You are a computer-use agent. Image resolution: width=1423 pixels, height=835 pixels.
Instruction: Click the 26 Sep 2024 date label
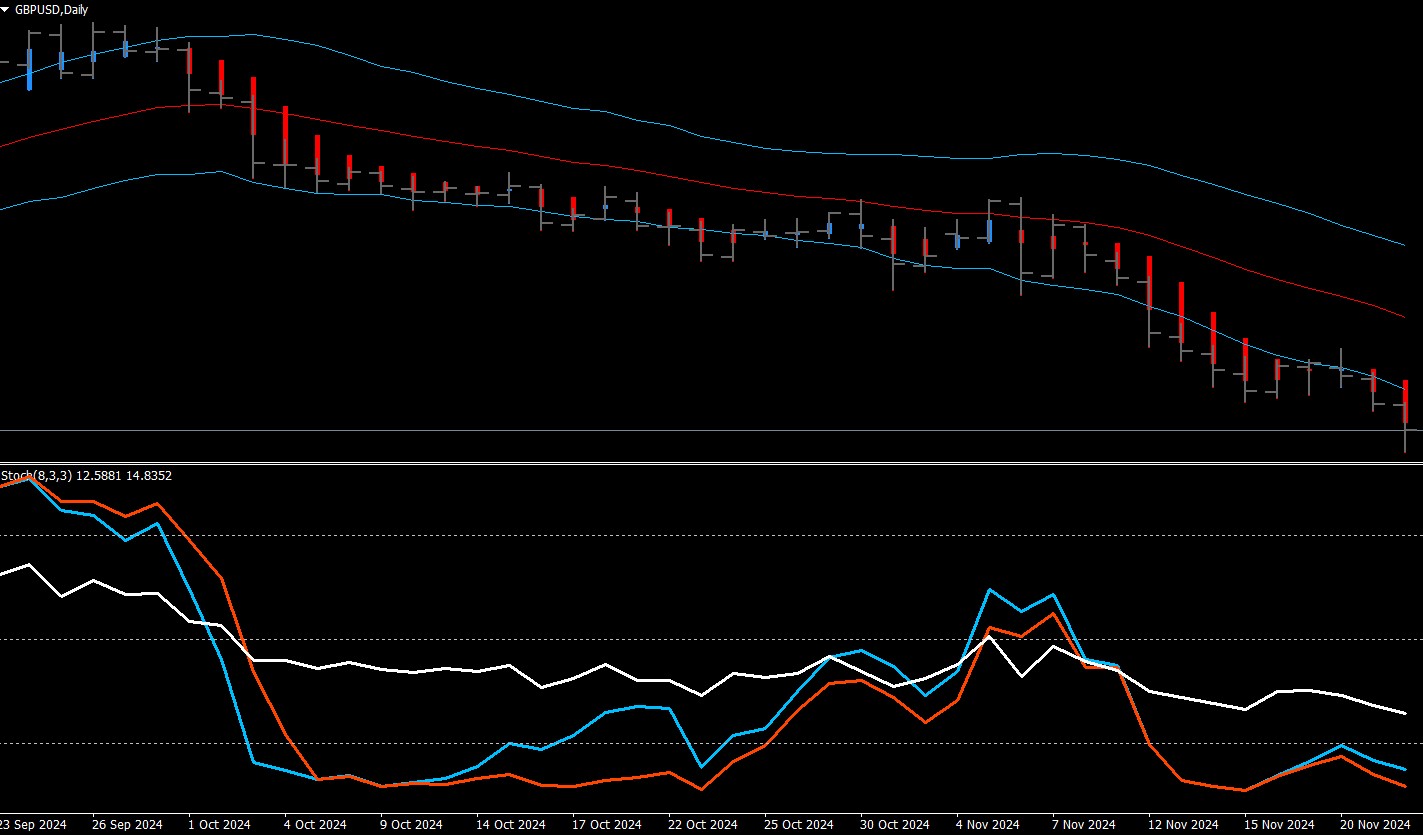click(129, 825)
